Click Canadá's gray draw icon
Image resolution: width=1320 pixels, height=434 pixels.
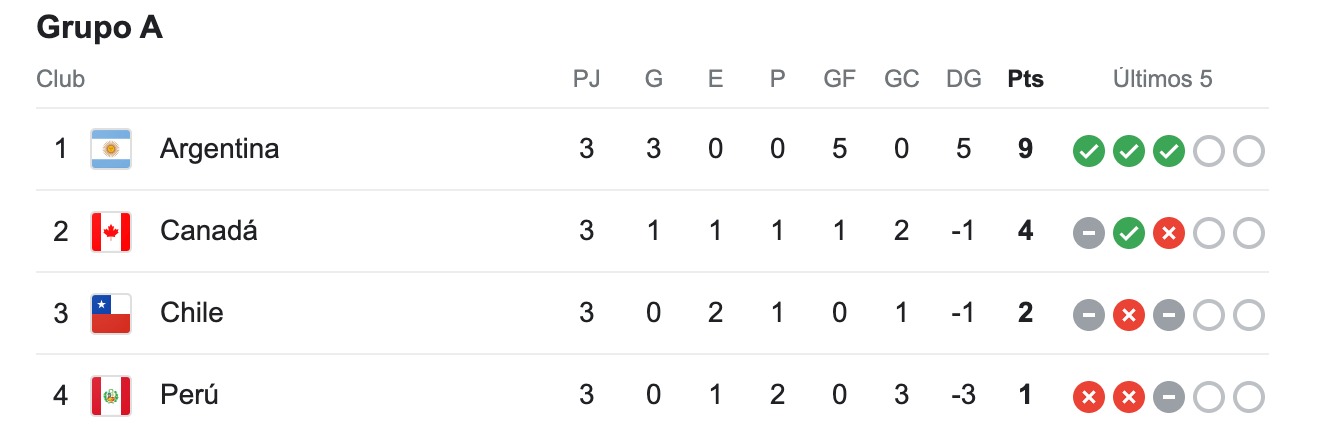[1088, 234]
